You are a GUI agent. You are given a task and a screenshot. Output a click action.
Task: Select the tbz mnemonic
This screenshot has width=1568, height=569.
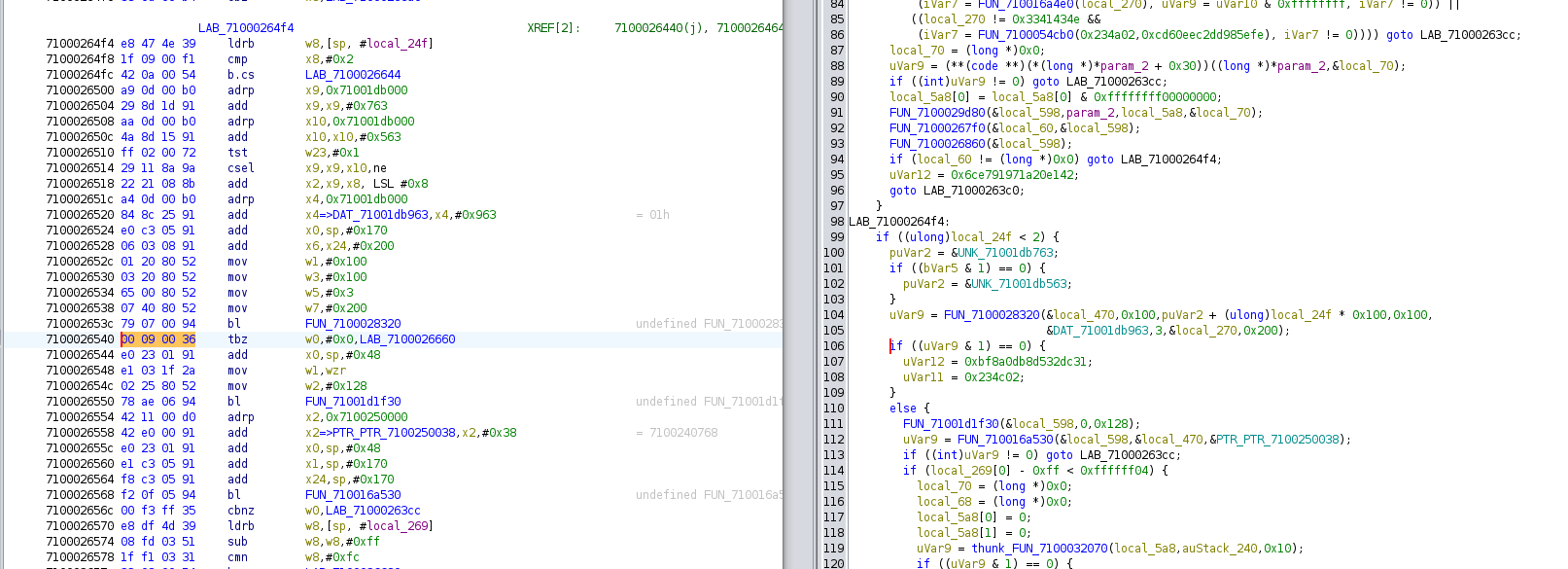pos(237,339)
